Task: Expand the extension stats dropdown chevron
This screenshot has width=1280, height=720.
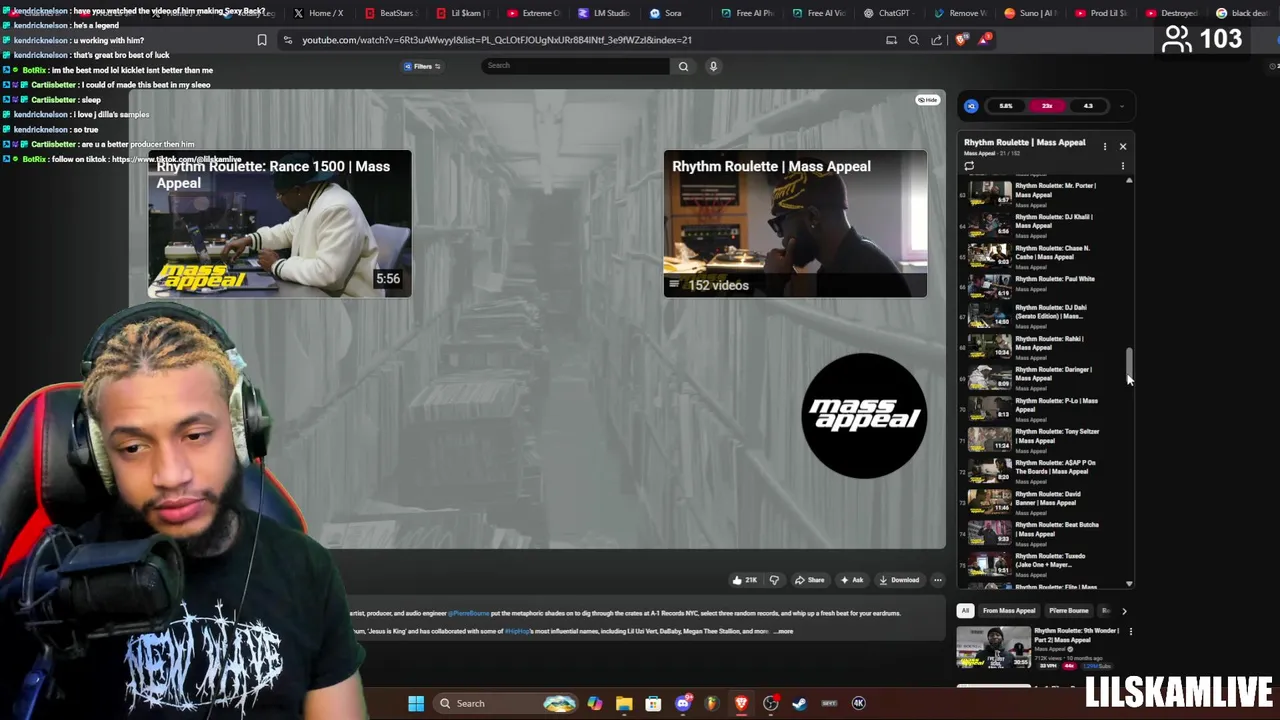Action: [1122, 106]
